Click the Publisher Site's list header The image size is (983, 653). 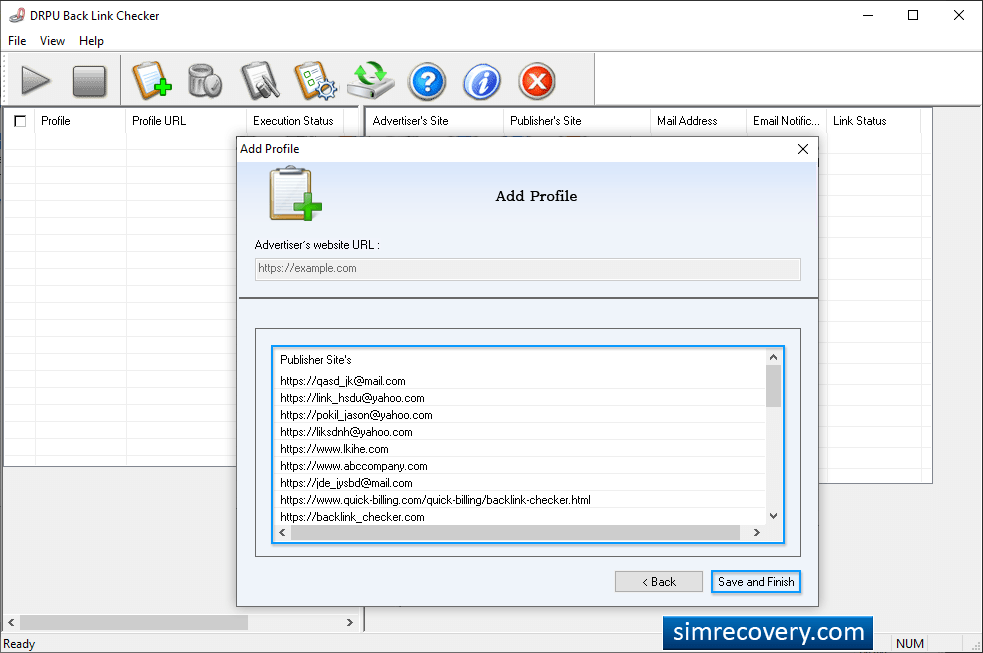[520, 360]
